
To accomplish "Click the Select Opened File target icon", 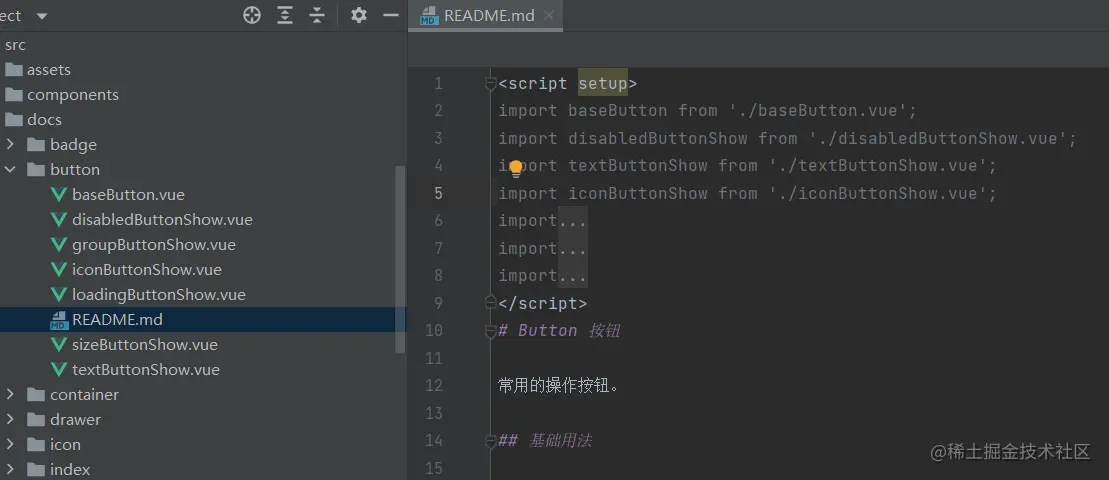I will click(252, 15).
